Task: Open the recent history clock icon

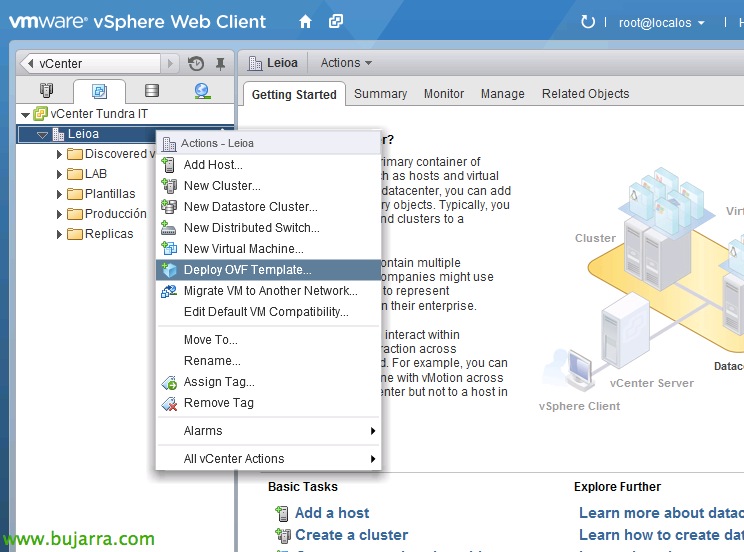Action: (x=195, y=63)
